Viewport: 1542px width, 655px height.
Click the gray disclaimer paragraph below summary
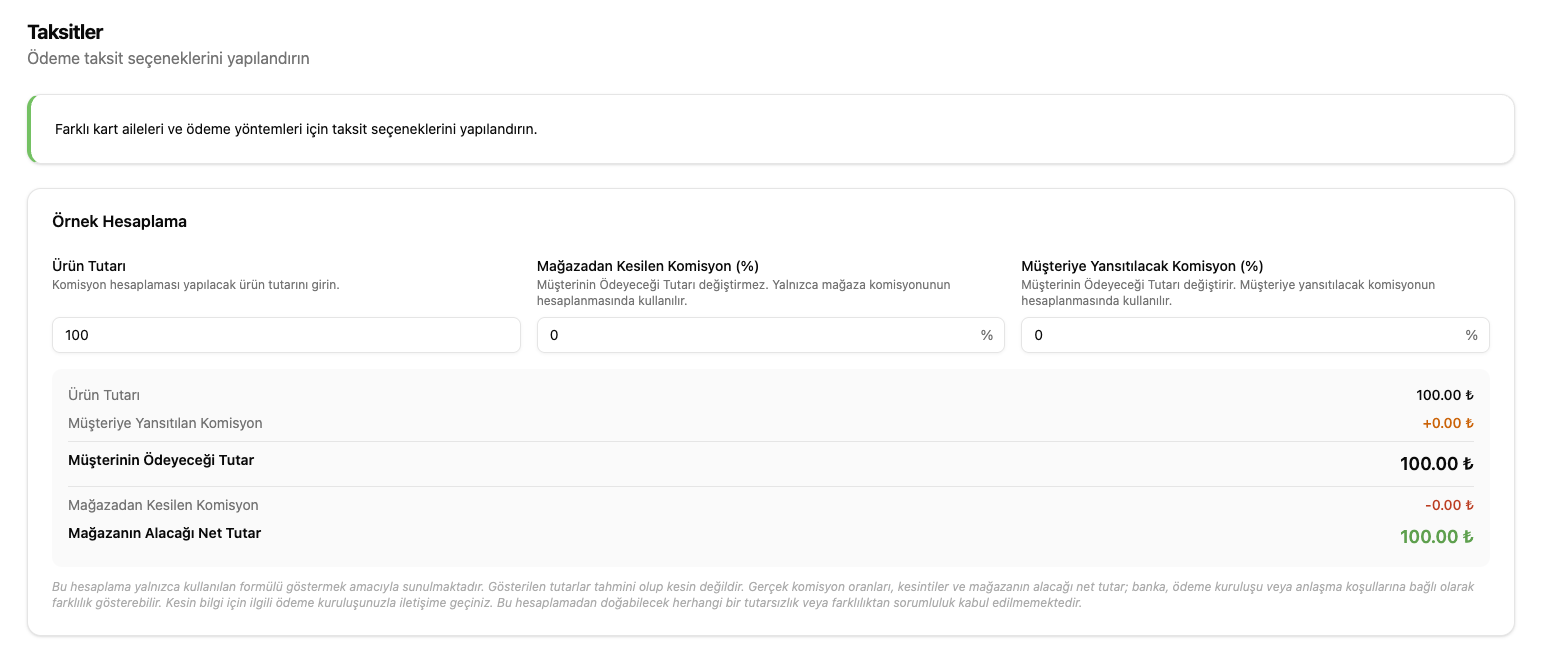click(x=763, y=595)
